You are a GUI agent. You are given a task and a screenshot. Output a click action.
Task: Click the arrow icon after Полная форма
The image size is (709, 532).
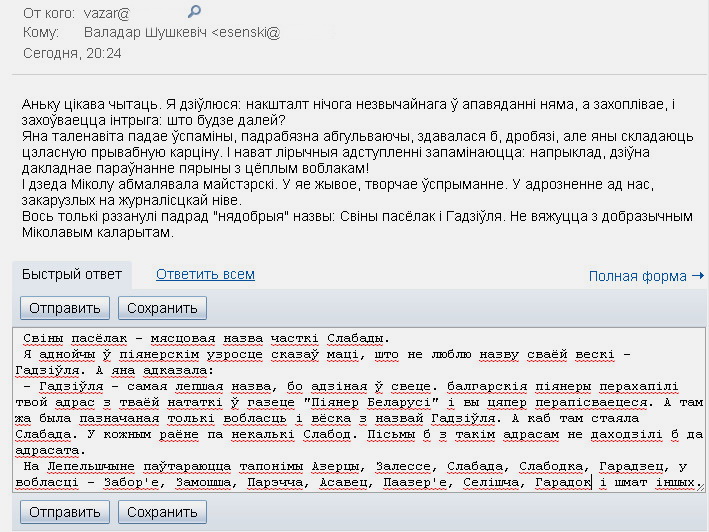(696, 276)
